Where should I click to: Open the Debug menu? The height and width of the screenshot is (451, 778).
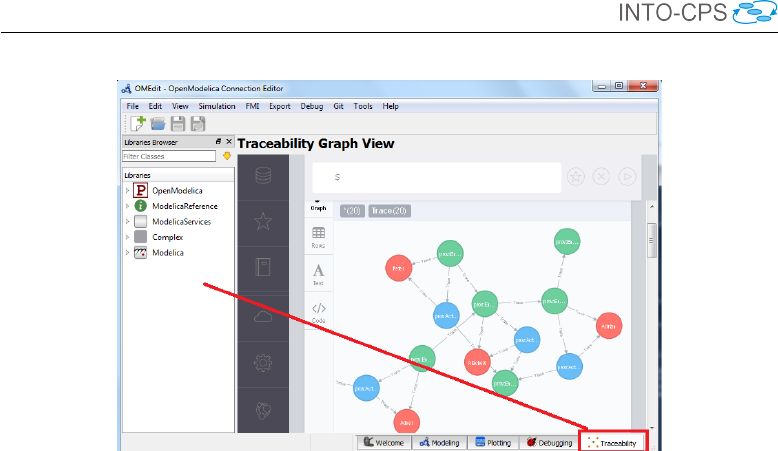tap(312, 106)
